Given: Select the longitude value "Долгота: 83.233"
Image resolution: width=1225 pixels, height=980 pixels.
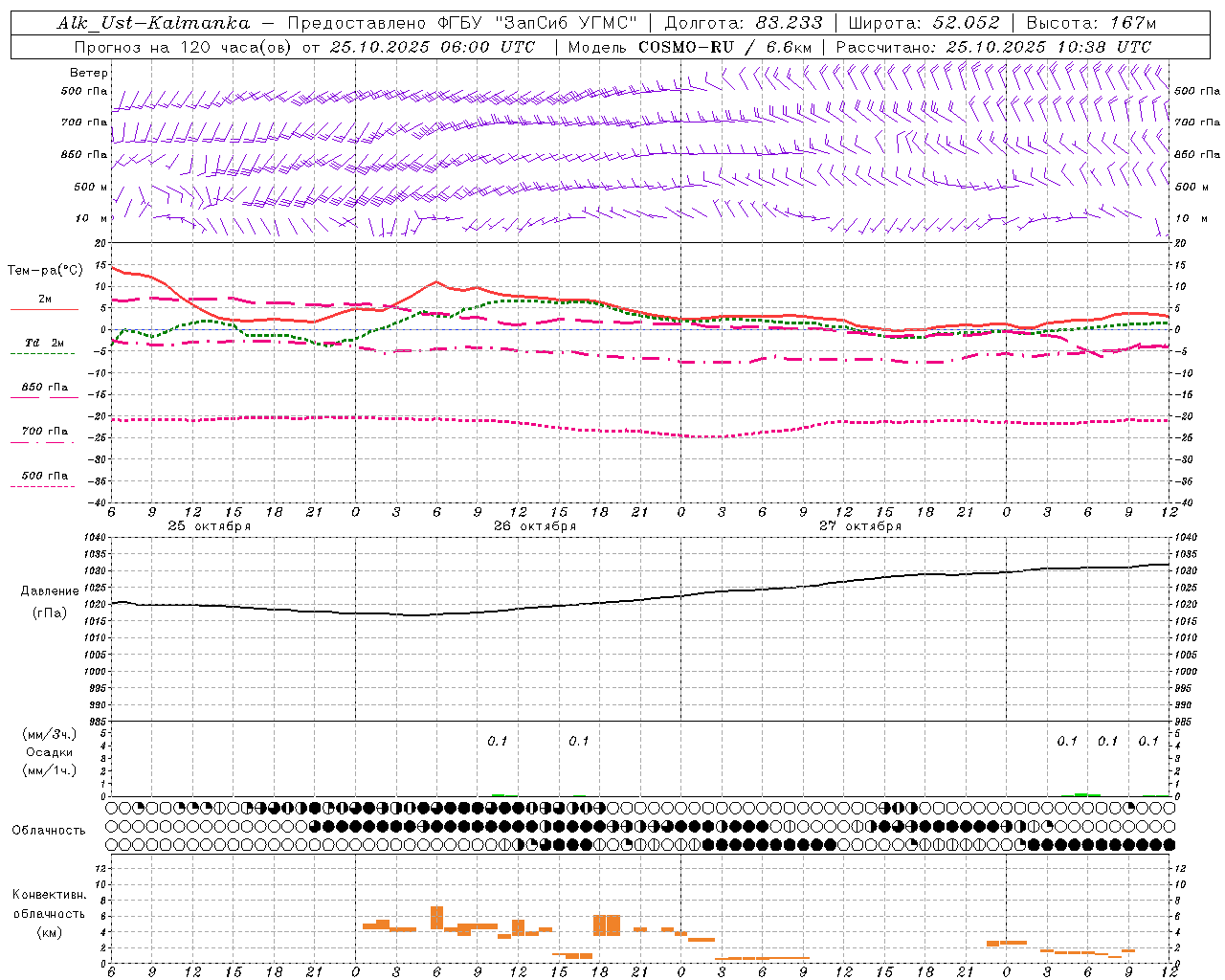Looking at the screenshot, I should click(743, 23).
